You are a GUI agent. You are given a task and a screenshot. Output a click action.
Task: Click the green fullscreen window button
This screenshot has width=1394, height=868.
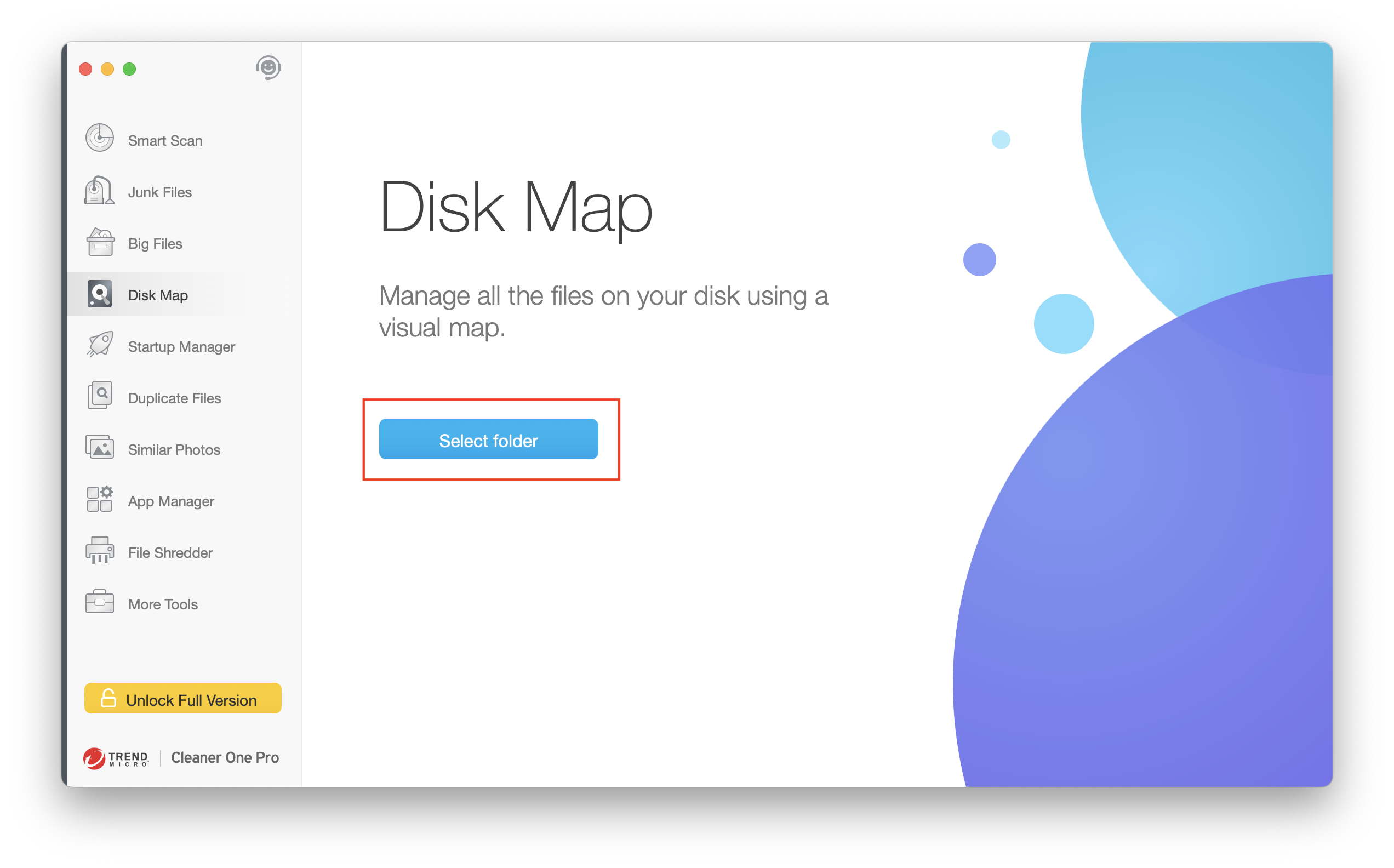130,70
